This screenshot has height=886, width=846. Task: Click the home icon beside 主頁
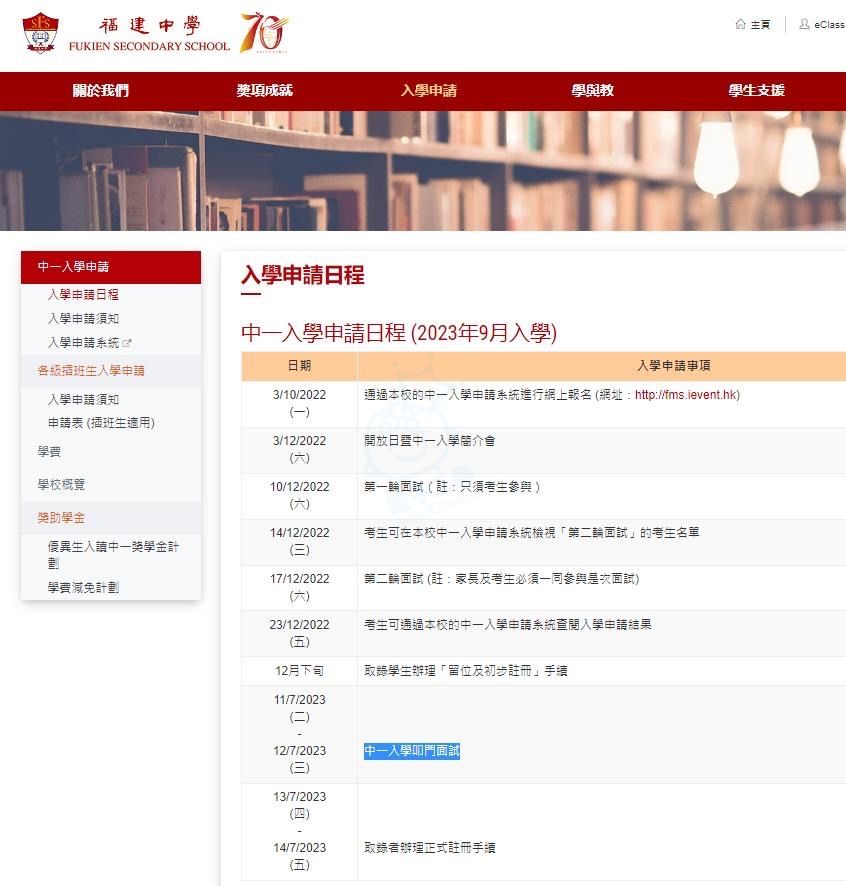[740, 24]
